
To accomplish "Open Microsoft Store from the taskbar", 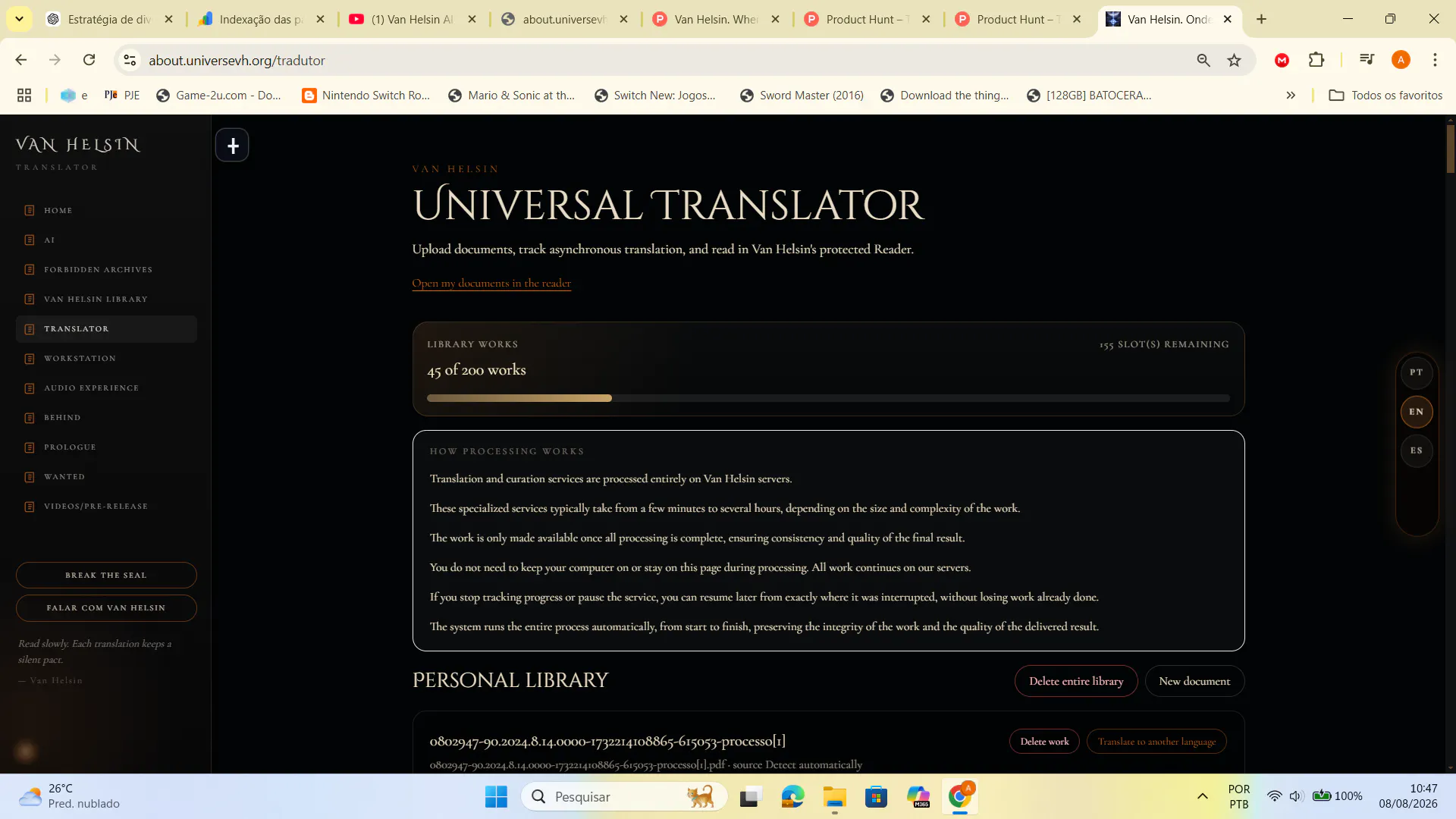I will tap(876, 796).
